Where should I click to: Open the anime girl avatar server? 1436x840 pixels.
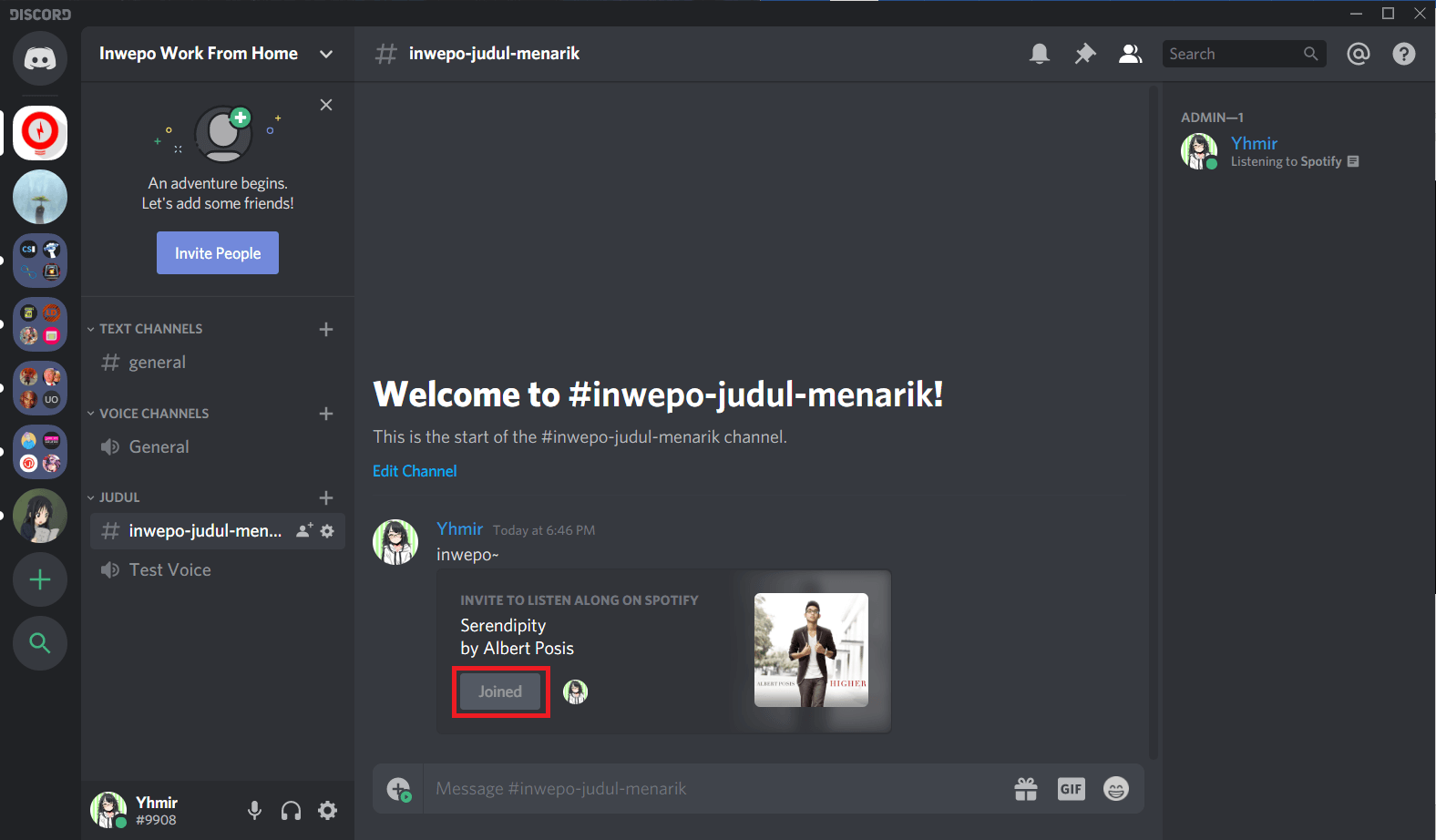click(40, 516)
